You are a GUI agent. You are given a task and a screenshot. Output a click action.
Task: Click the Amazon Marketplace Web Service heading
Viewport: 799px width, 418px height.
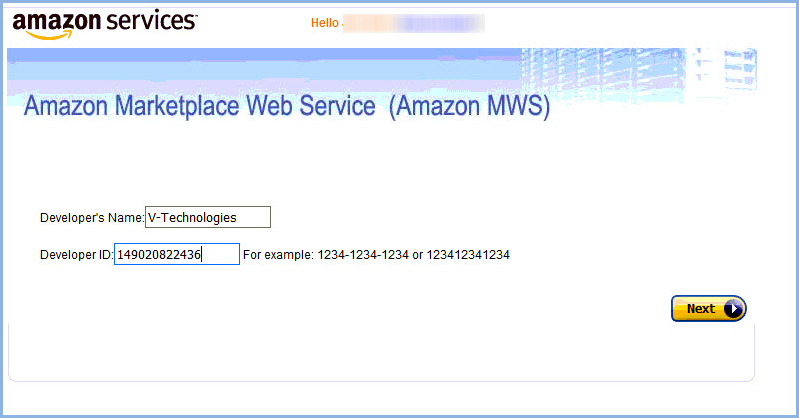(287, 106)
